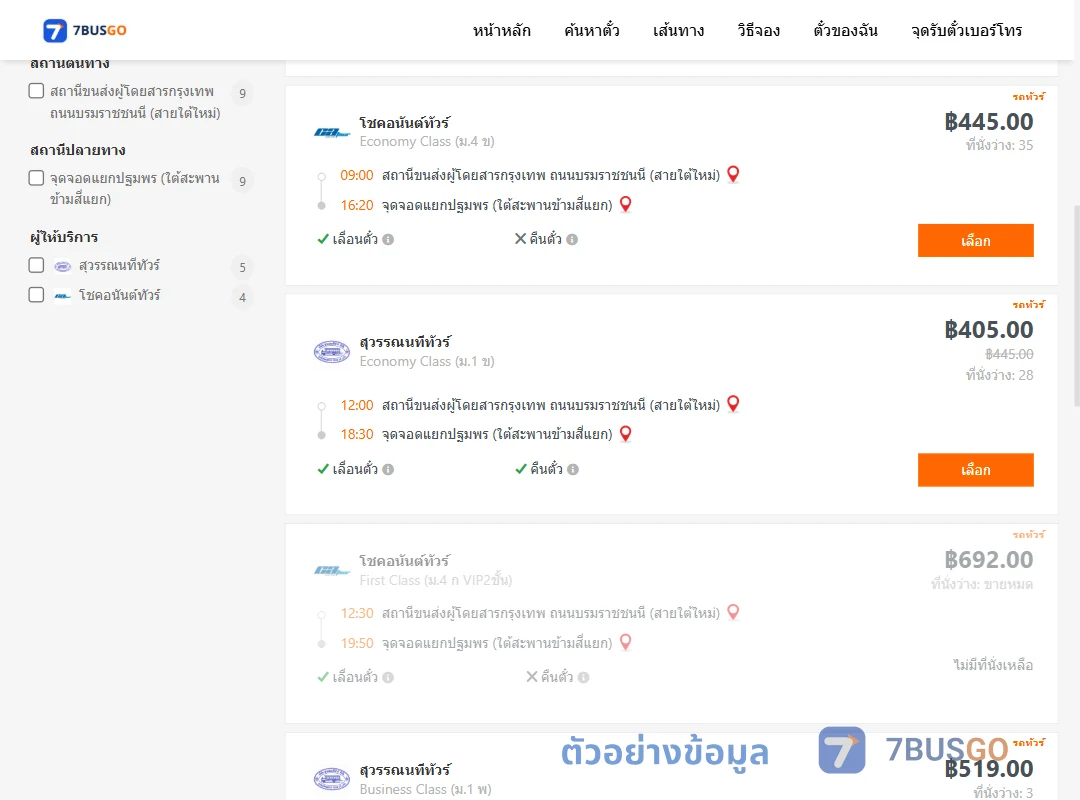Viewport: 1080px width, 800px height.
Task: Open ตั๋วของฉัน menu item
Action: tap(845, 30)
